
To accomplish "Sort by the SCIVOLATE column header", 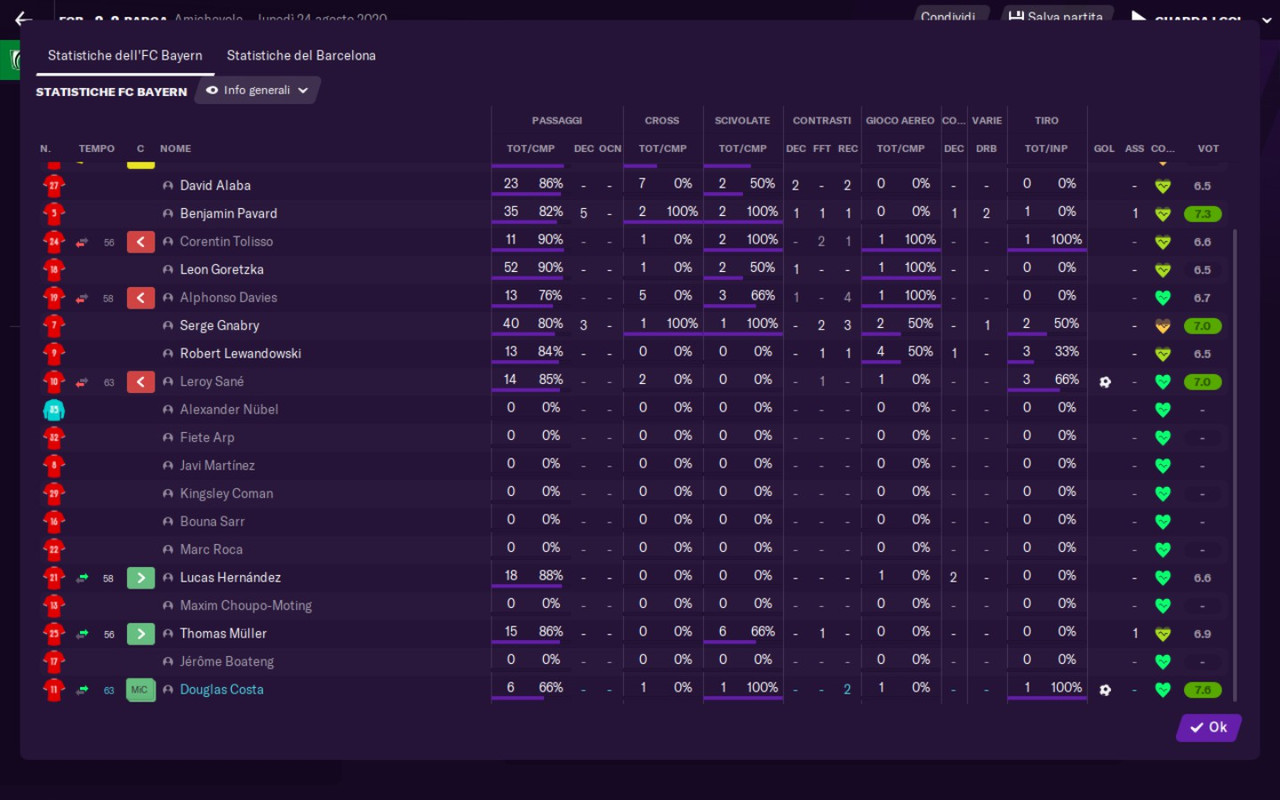I will [742, 120].
